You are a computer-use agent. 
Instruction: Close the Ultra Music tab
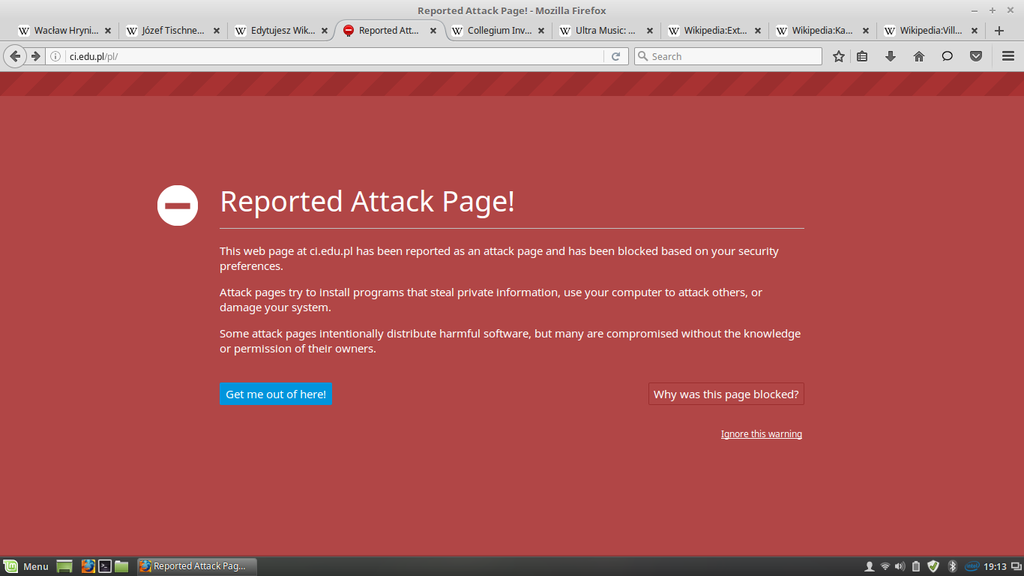coord(650,30)
